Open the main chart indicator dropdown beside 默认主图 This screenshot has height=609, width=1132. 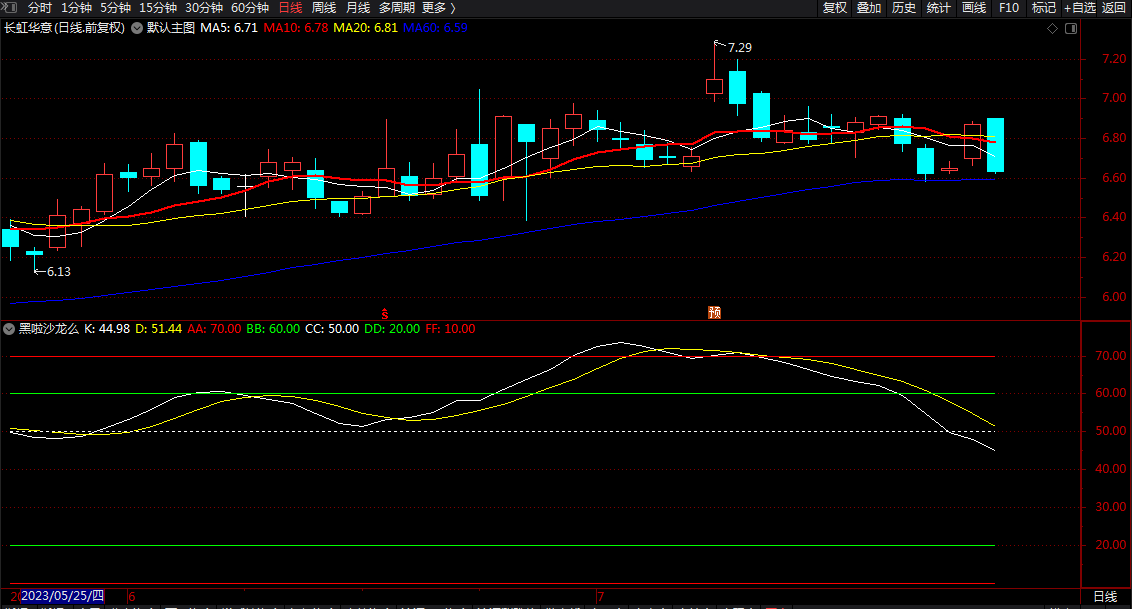[x=136, y=28]
